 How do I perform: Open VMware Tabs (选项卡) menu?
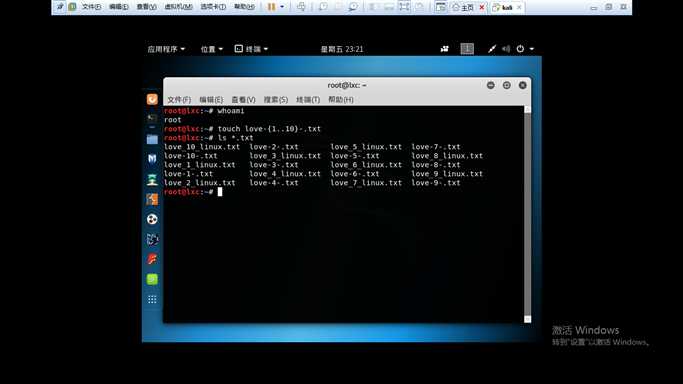(x=213, y=7)
